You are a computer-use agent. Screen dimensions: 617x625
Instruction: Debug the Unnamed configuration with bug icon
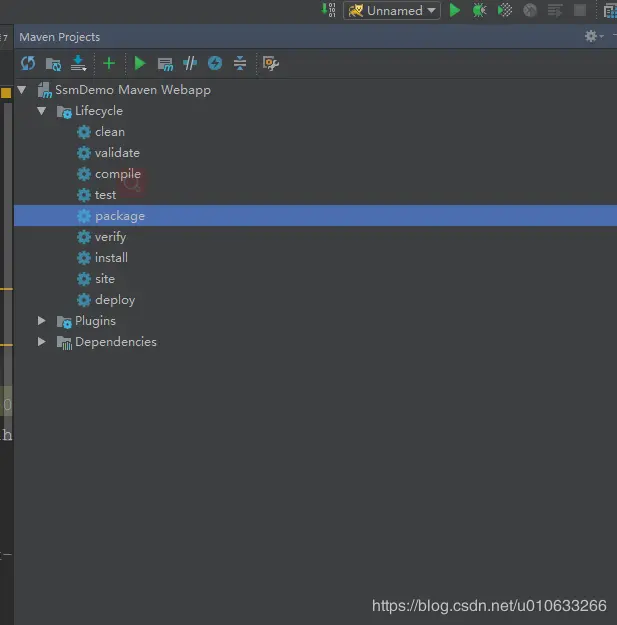click(479, 10)
